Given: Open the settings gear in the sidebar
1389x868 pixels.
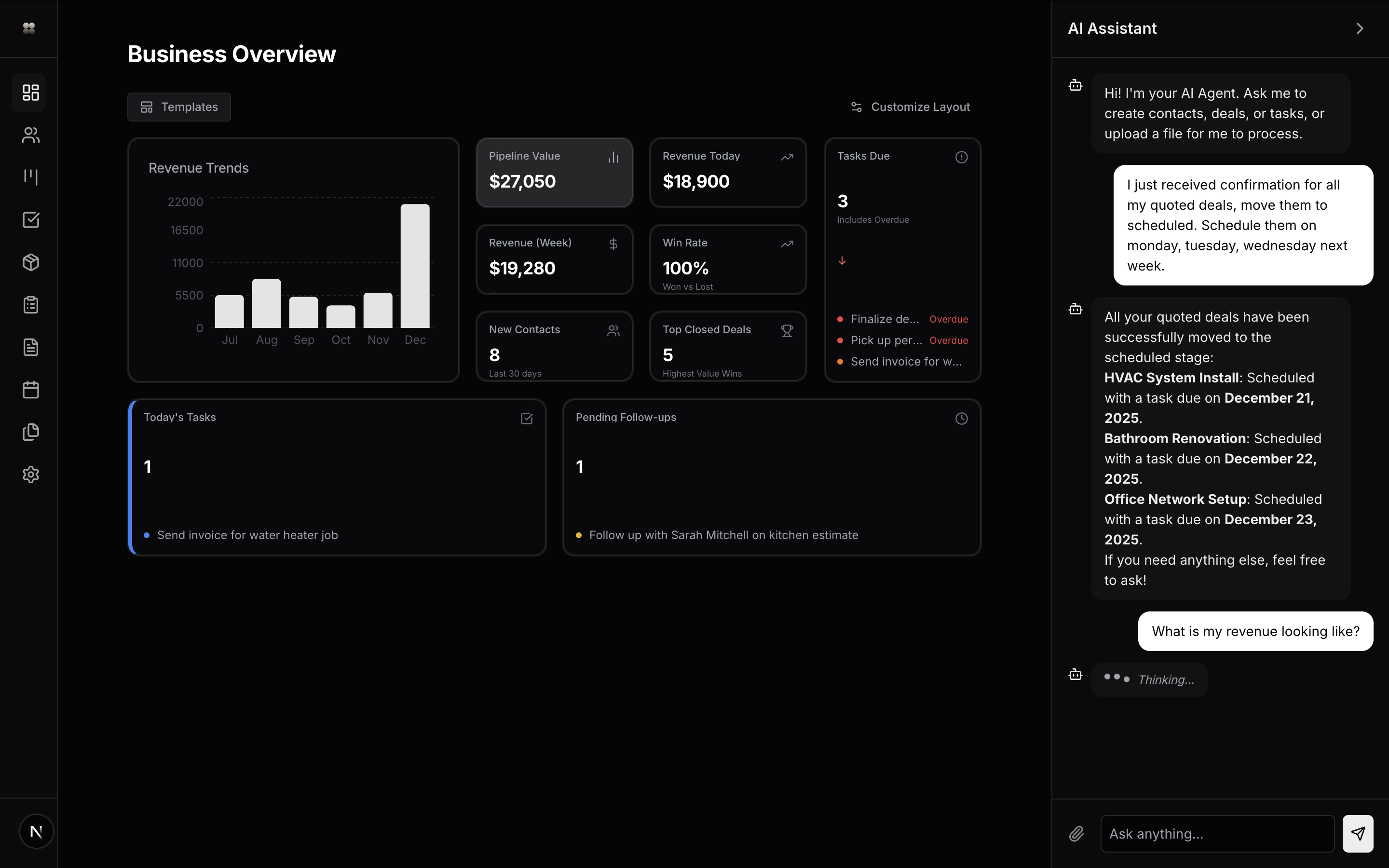Looking at the screenshot, I should [x=30, y=475].
